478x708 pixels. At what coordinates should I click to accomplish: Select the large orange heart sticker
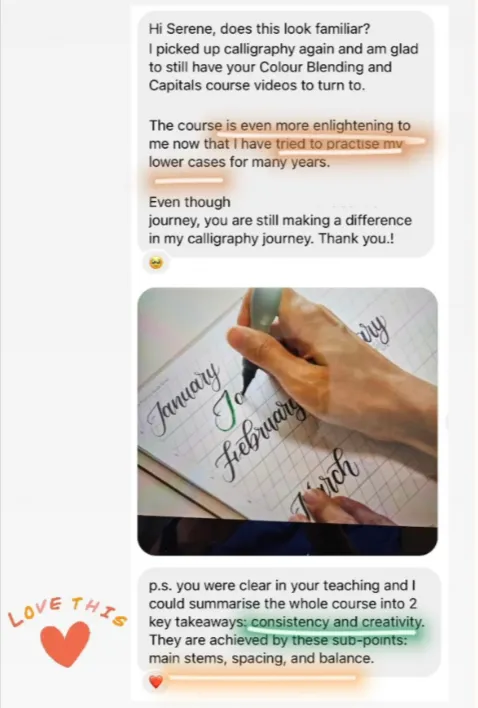point(65,644)
